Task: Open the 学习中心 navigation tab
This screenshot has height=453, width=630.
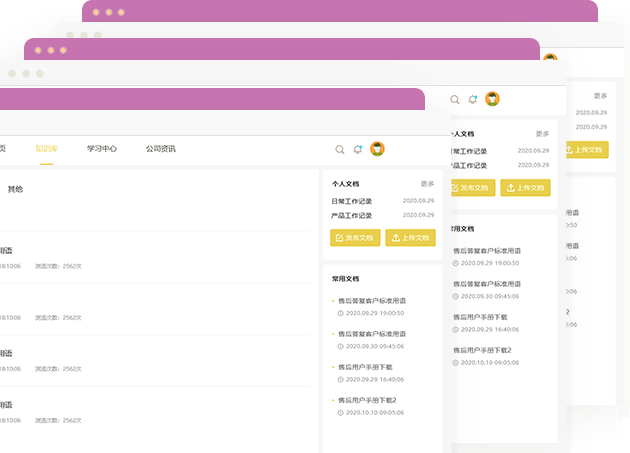Action: (102, 148)
